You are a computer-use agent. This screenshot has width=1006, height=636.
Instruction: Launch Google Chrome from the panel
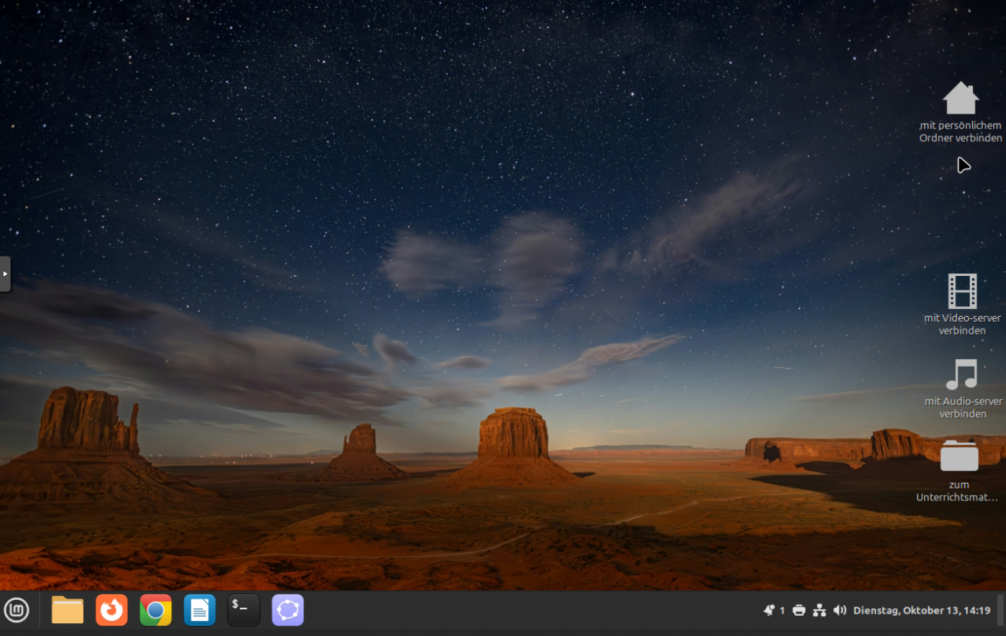pyautogui.click(x=155, y=610)
